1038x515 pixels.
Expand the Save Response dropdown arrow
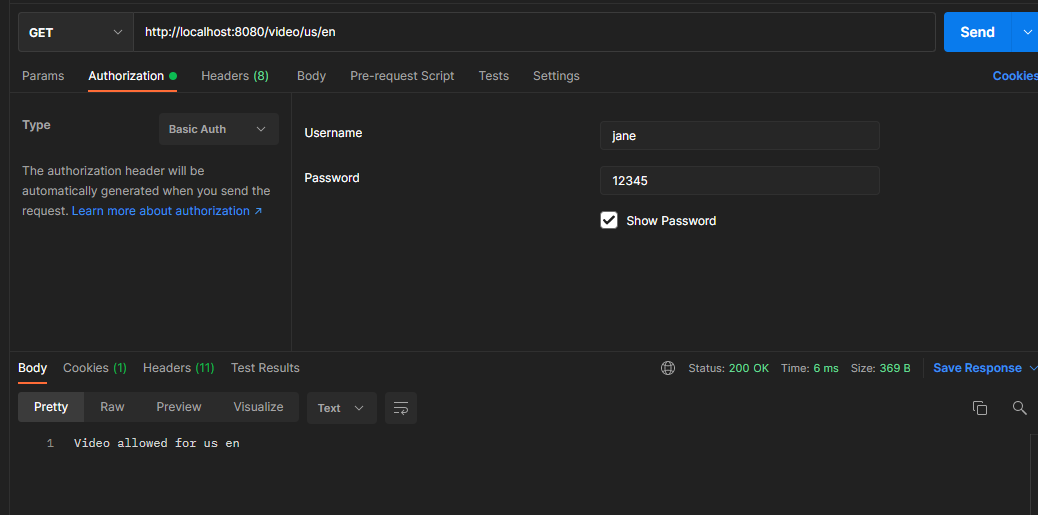click(x=1033, y=368)
